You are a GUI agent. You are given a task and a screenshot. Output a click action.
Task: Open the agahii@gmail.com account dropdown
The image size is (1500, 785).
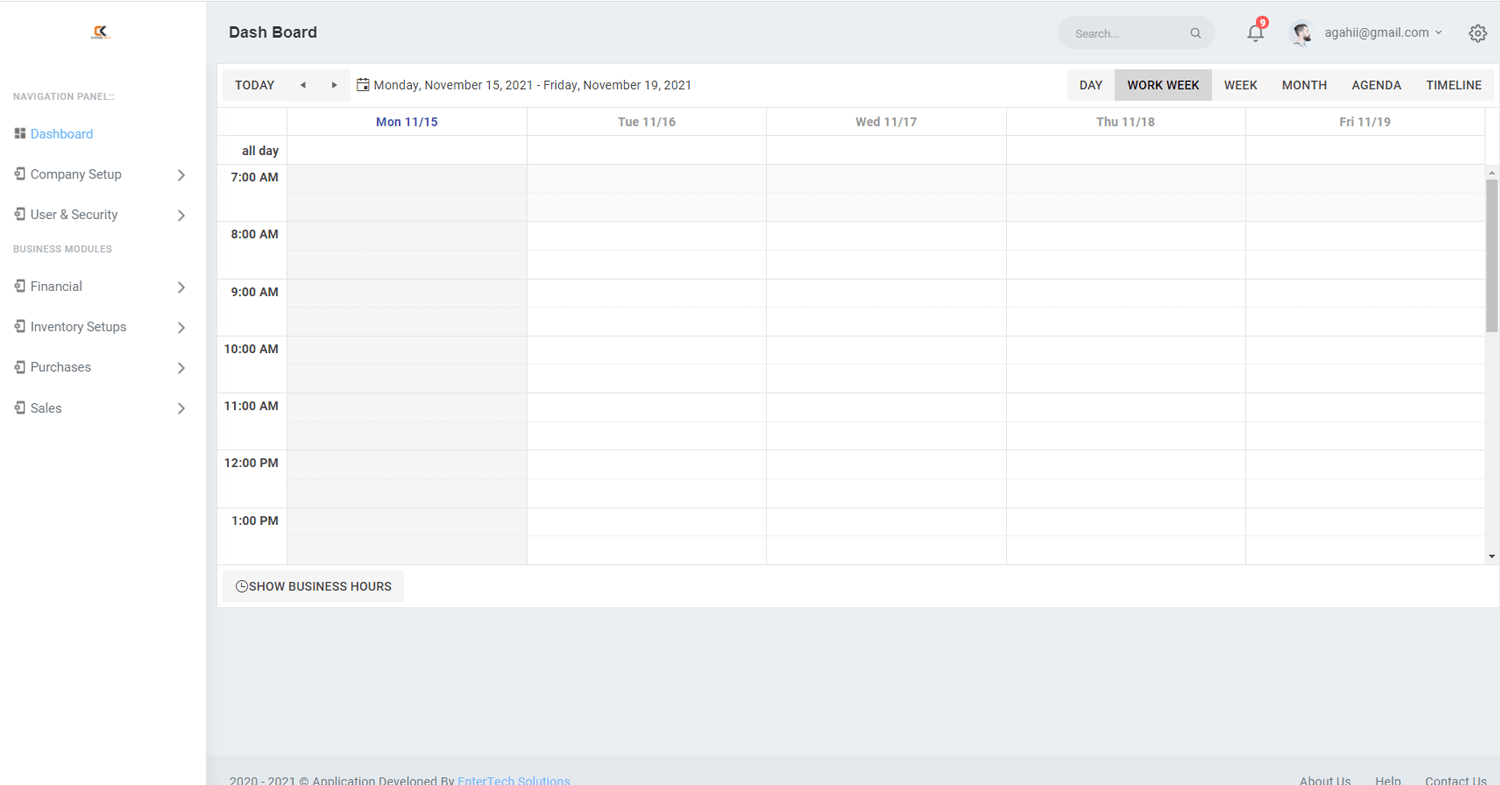click(x=1384, y=32)
